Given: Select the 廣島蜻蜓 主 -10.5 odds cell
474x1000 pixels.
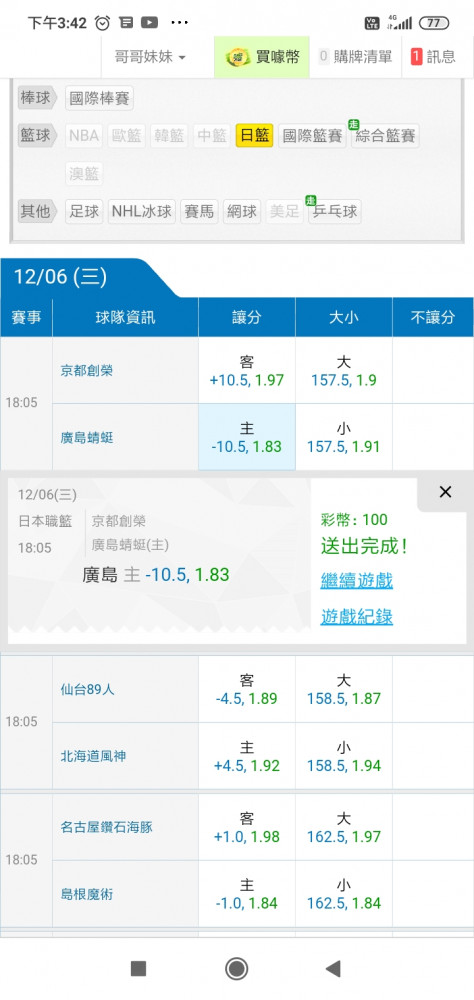Looking at the screenshot, I should [x=247, y=437].
